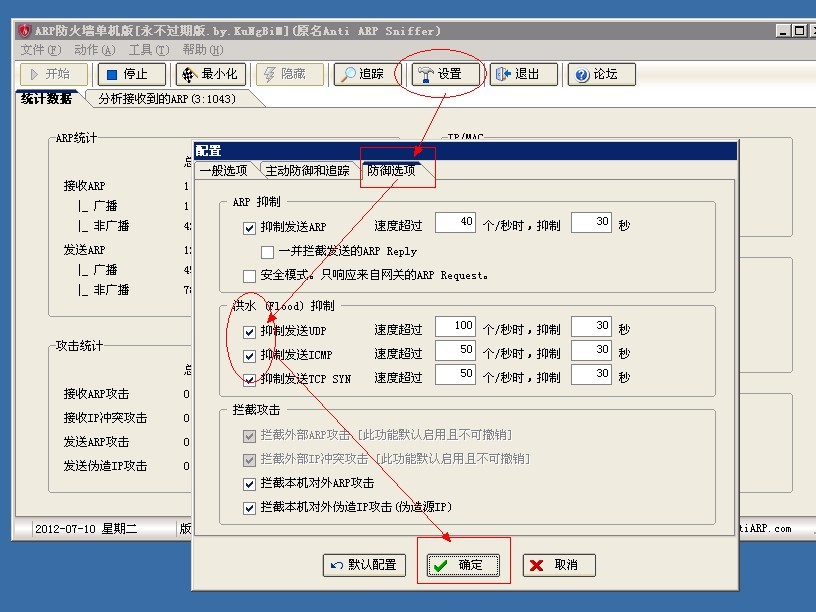
Task: Click UDP suppress seconds field
Action: 591,326
